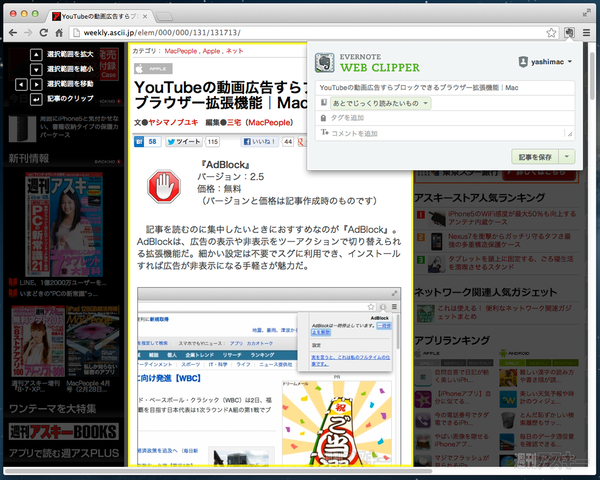The height and width of the screenshot is (480, 600).
Task: Click the yashimac account shield icon
Action: [x=523, y=62]
